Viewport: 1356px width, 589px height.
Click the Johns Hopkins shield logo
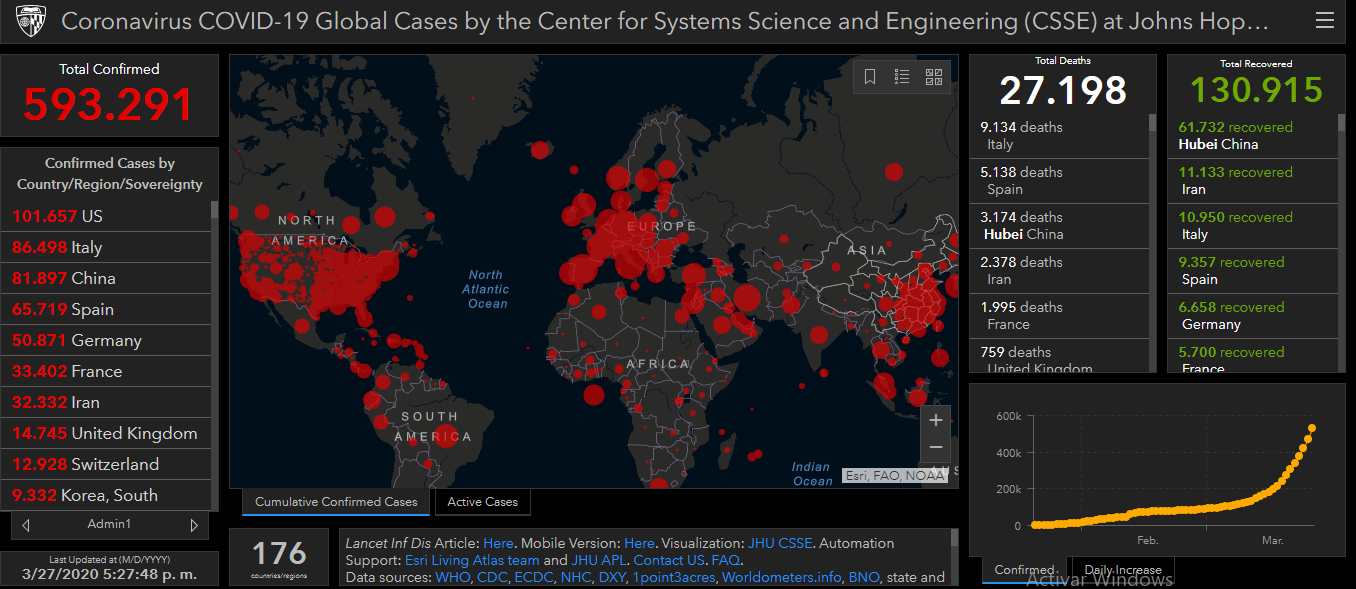pos(31,21)
